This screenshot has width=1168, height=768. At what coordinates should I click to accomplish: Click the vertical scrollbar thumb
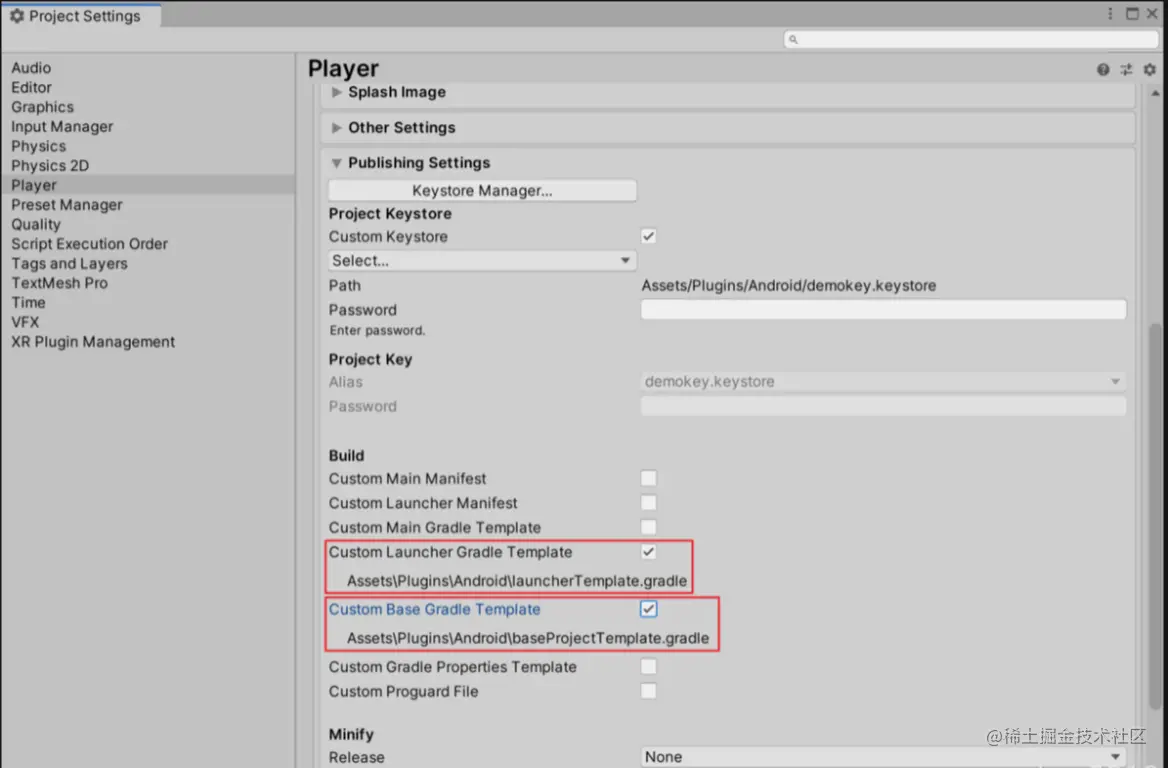(x=1155, y=515)
